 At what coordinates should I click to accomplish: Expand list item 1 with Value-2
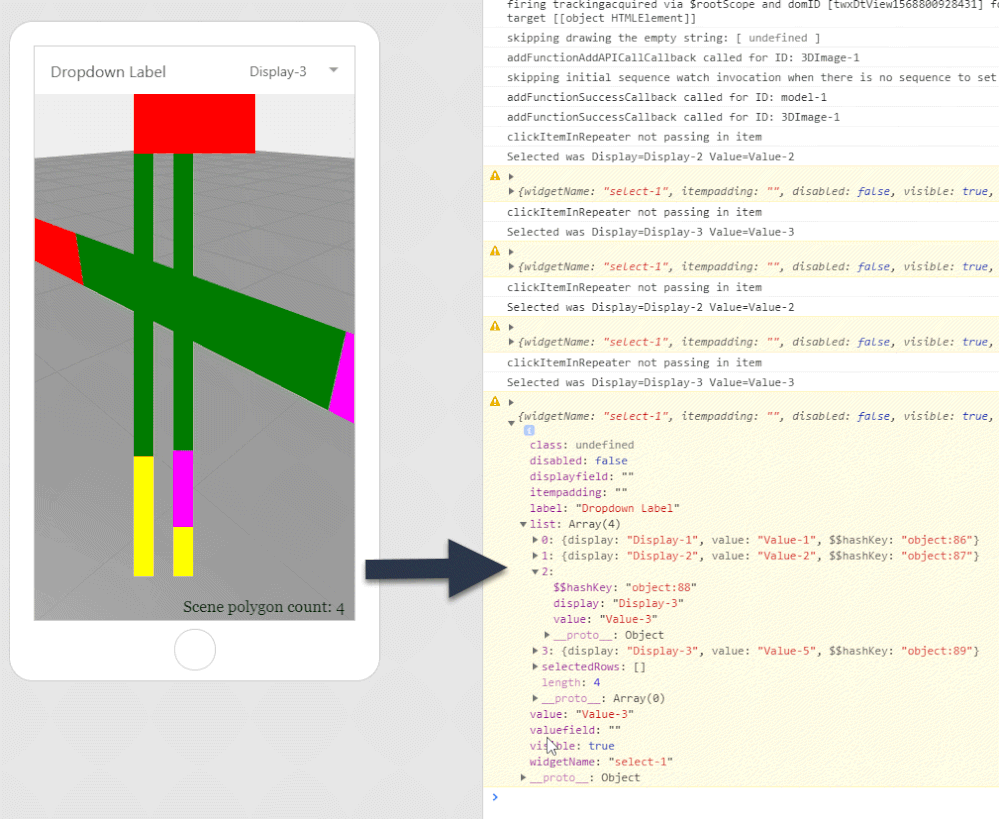pyautogui.click(x=536, y=556)
